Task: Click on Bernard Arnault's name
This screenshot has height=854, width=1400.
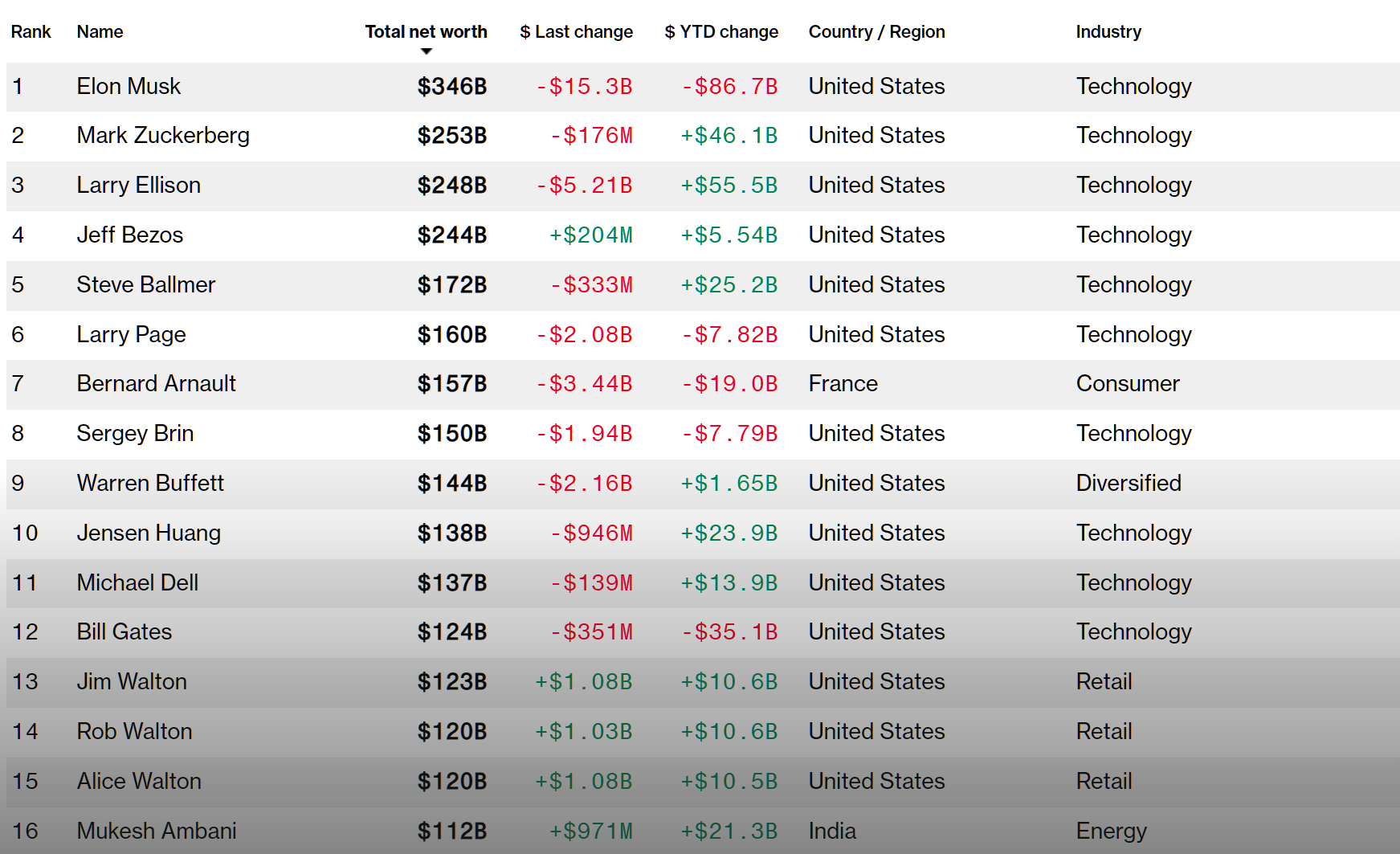Action: click(x=156, y=384)
